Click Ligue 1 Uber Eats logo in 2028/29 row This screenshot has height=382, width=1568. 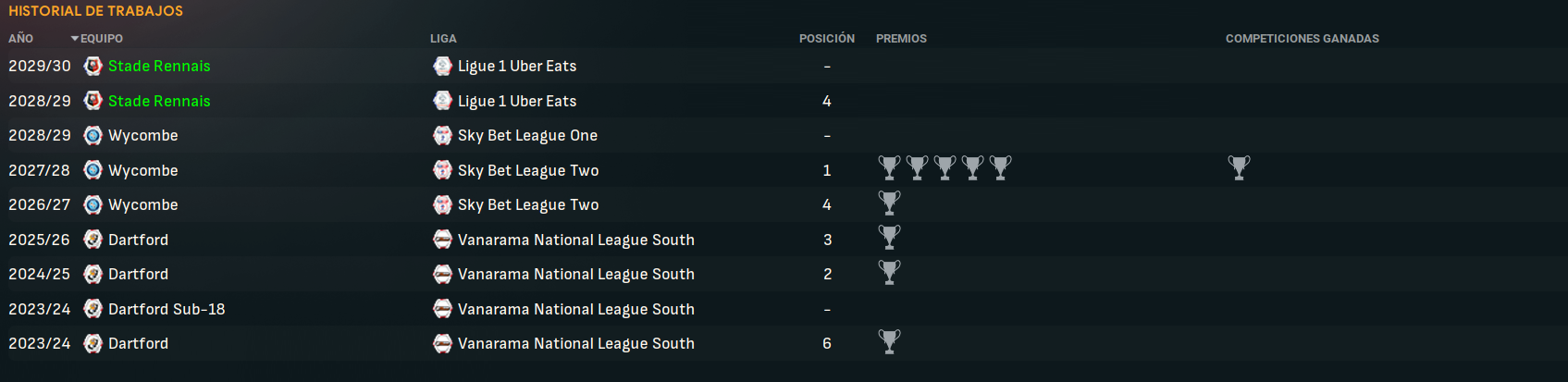pyautogui.click(x=442, y=101)
